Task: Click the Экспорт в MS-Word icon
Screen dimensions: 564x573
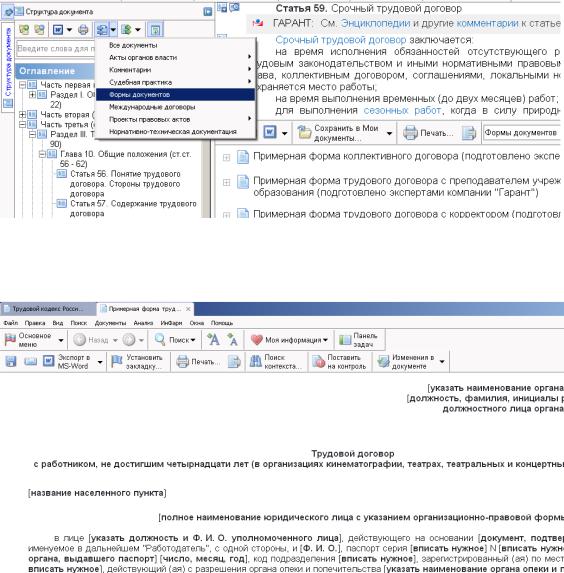Action: [48, 361]
